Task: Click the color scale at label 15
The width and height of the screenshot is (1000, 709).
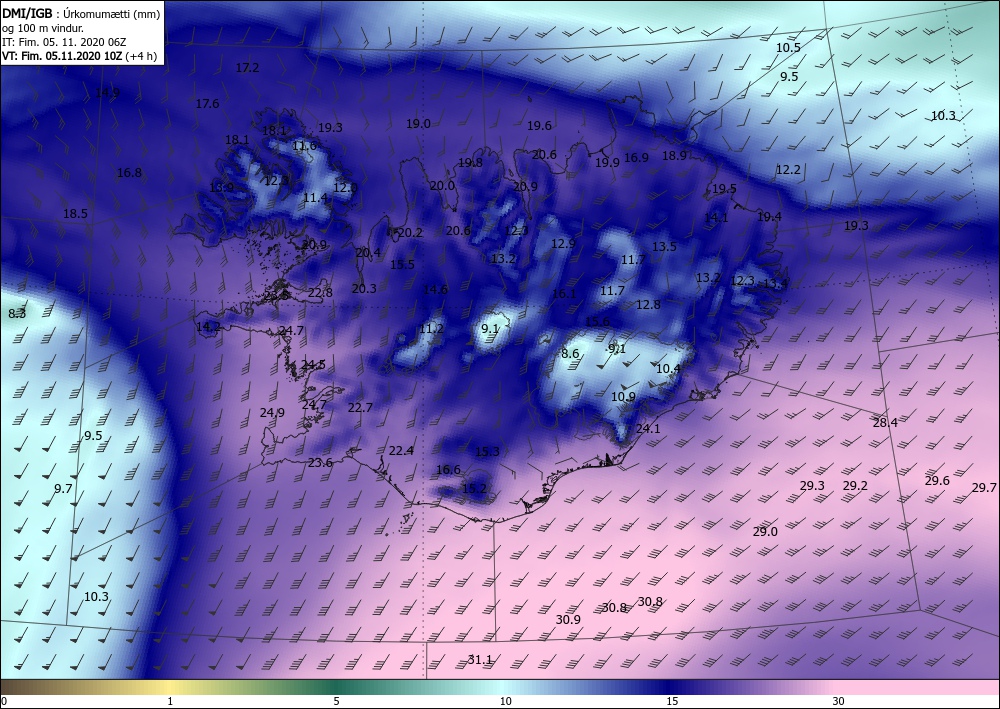Action: click(672, 701)
